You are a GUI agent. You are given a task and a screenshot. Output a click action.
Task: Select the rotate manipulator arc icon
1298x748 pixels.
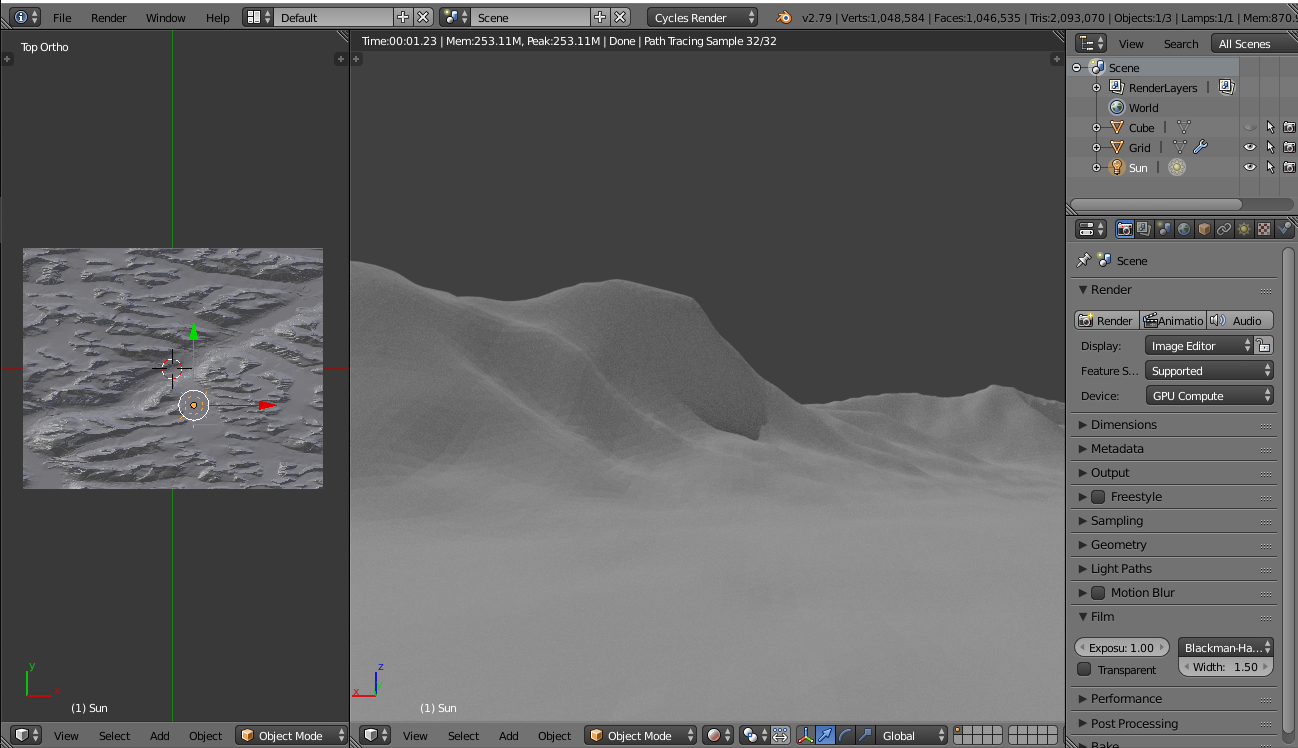point(846,735)
